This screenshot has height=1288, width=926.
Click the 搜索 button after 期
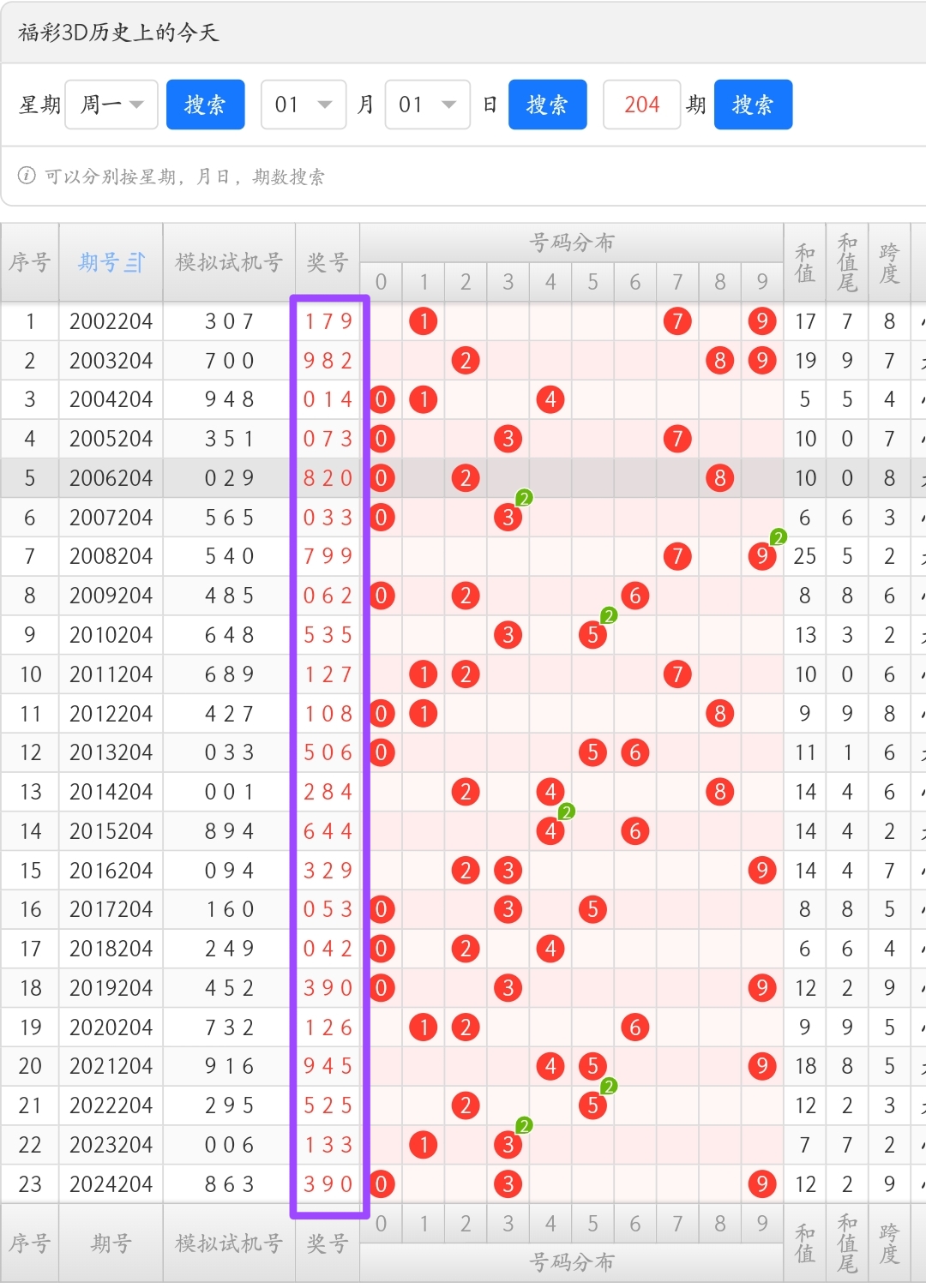click(753, 105)
